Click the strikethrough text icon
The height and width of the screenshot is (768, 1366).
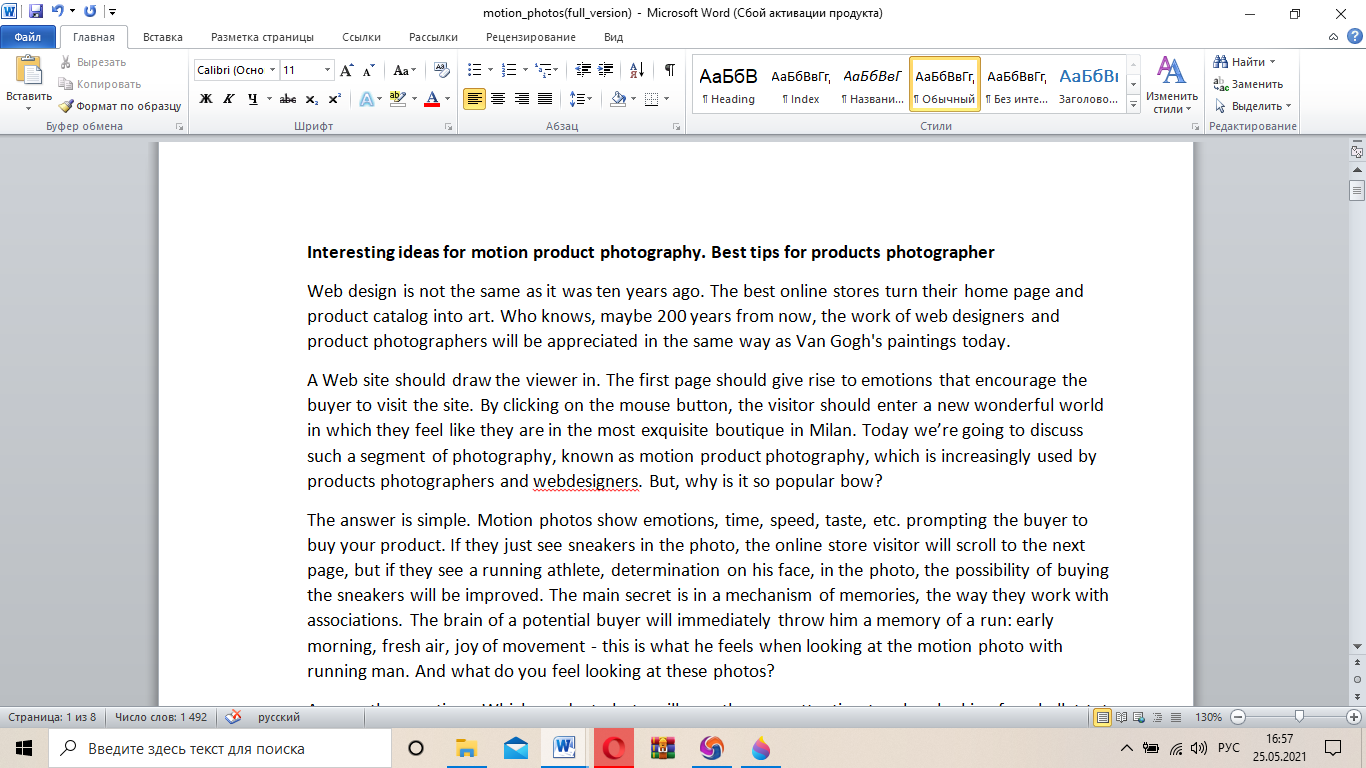point(287,99)
